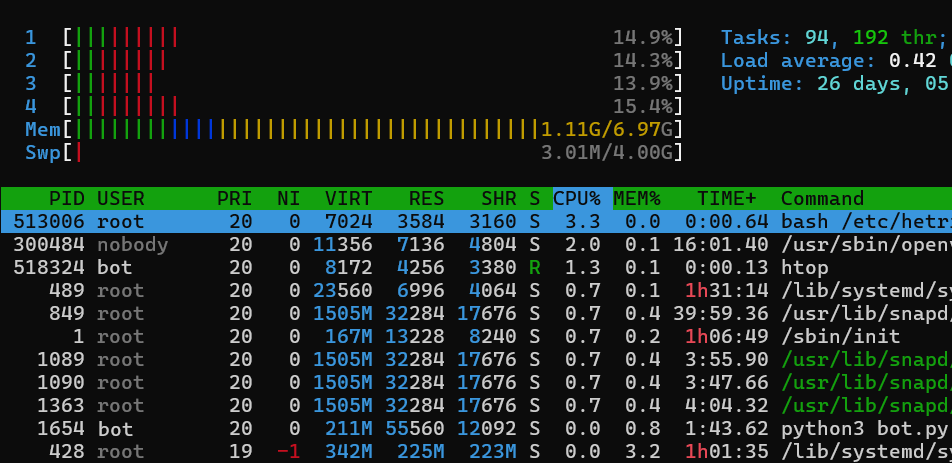Click the SHR column header
This screenshot has width=952, height=463.
(498, 198)
